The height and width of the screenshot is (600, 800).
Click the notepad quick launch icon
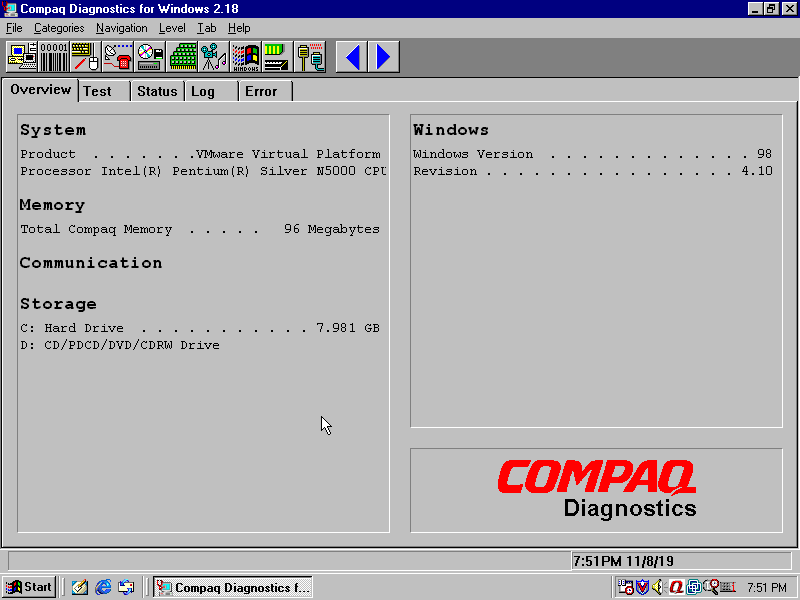tap(80, 587)
